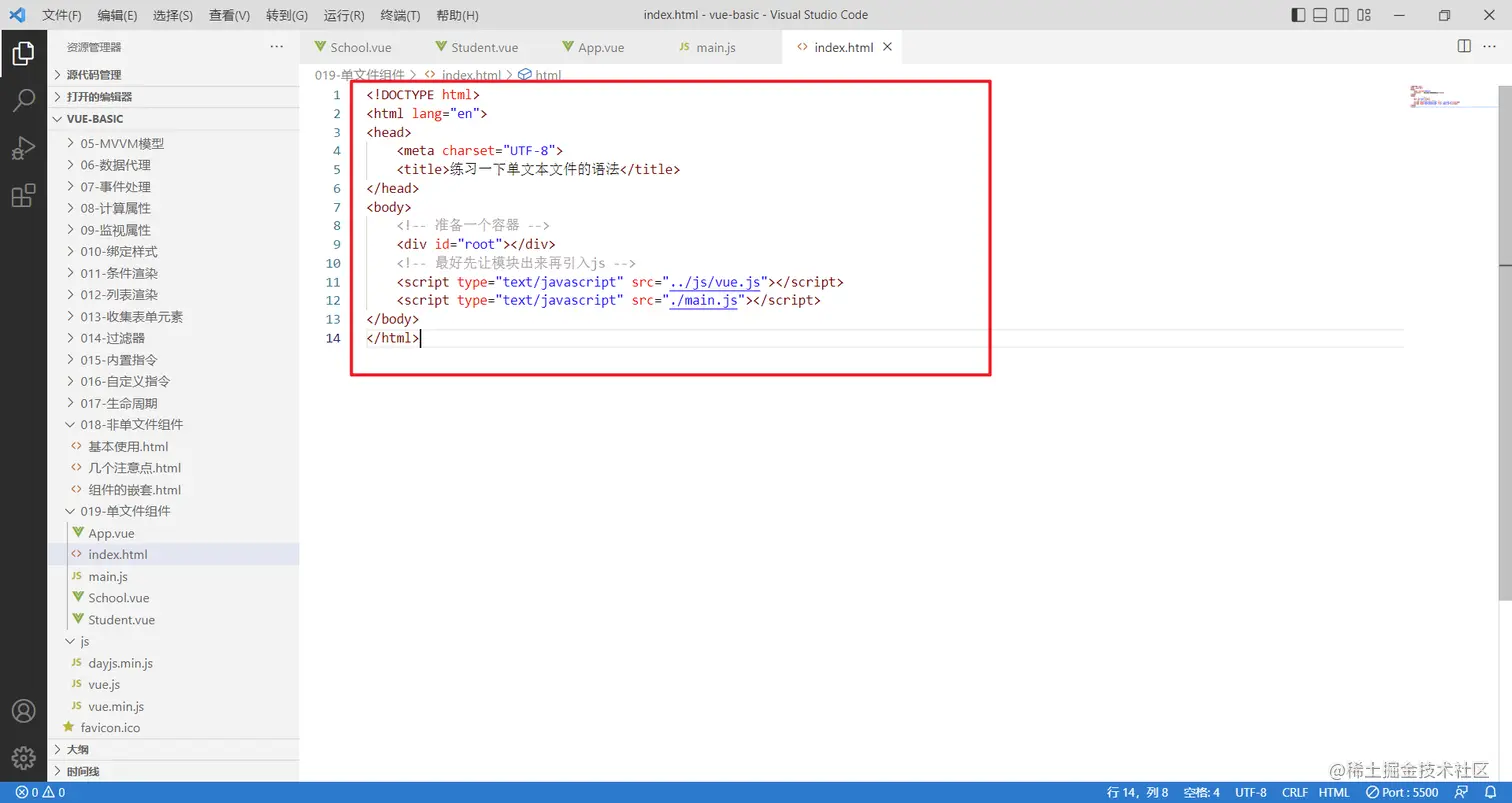
Task: Open 组件的嵌套.html in explorer
Action: 174,490
